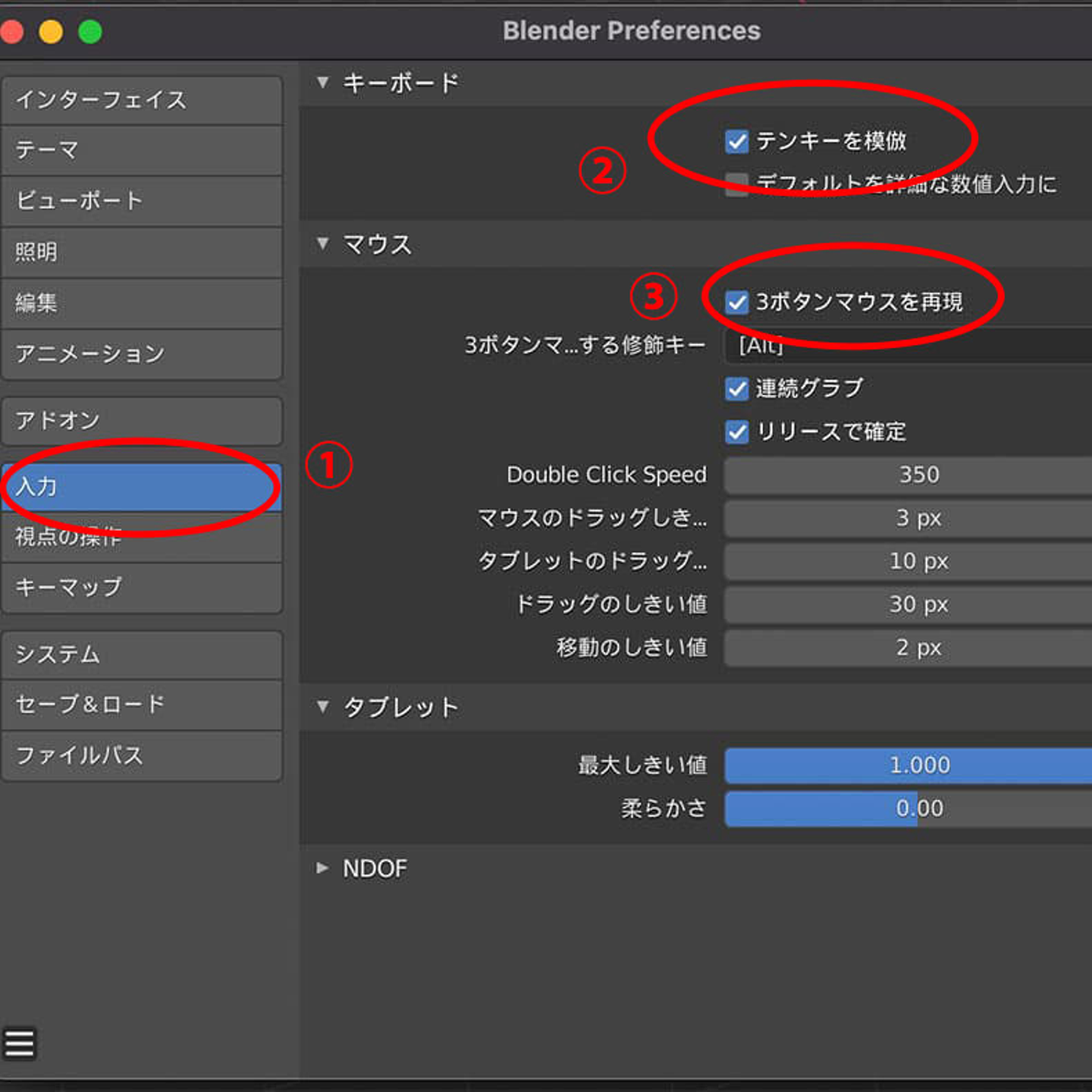Switch to the キーマップ tab

point(142,588)
